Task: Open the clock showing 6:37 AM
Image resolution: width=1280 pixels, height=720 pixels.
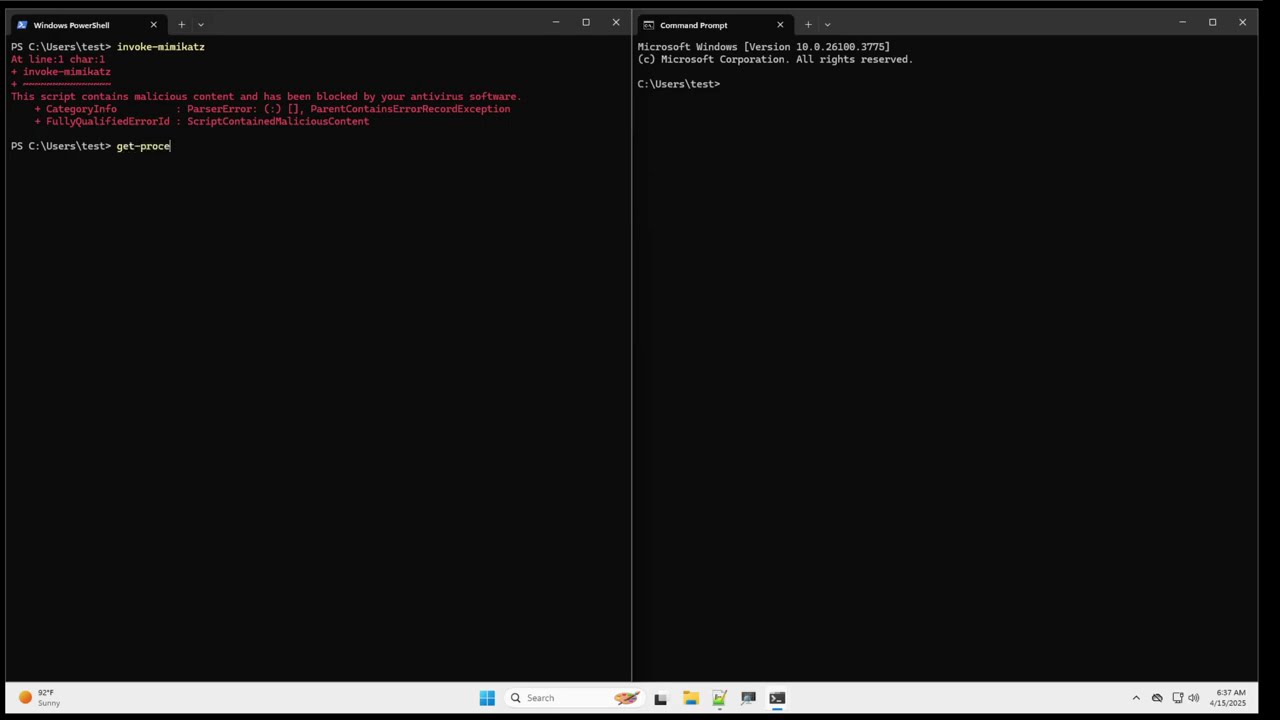Action: click(1229, 698)
